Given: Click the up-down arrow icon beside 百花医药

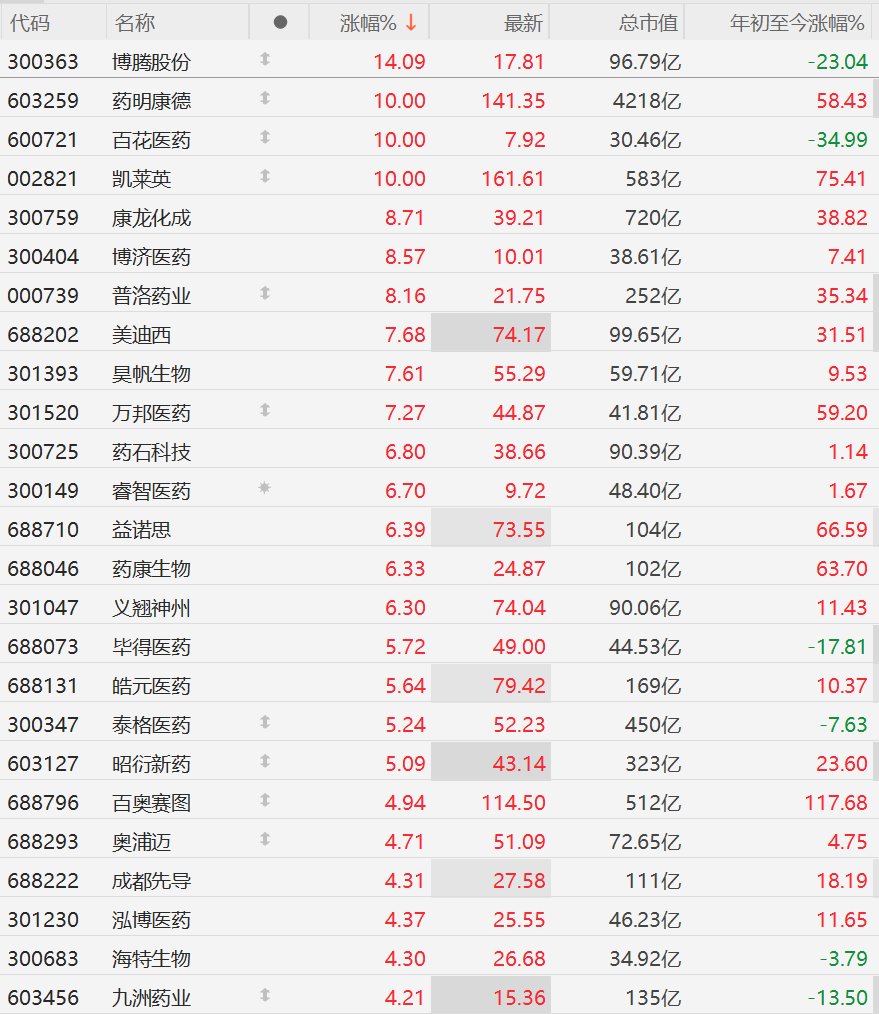Looking at the screenshot, I should (265, 137).
